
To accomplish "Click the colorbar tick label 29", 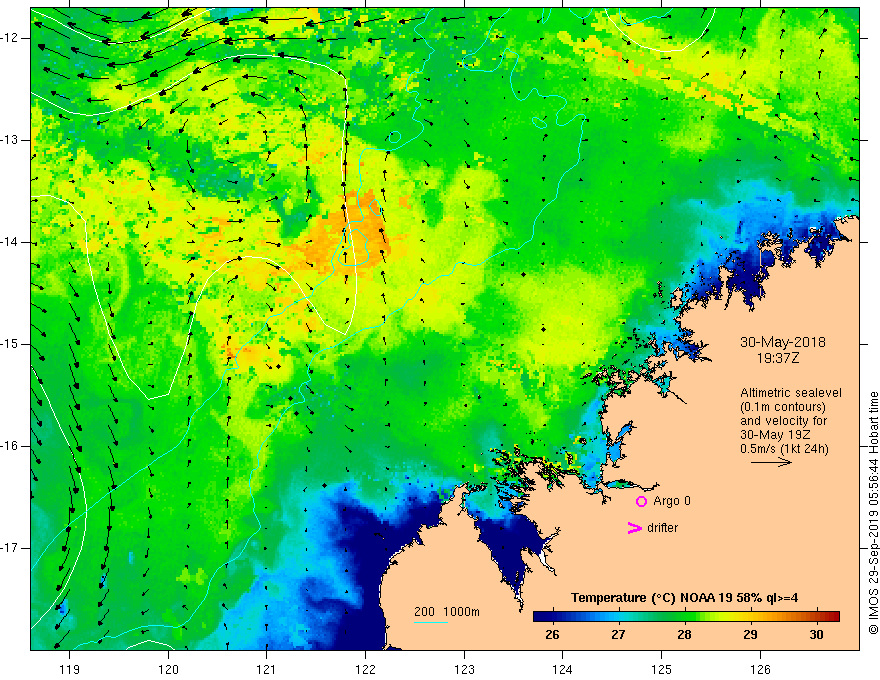I will point(750,635).
